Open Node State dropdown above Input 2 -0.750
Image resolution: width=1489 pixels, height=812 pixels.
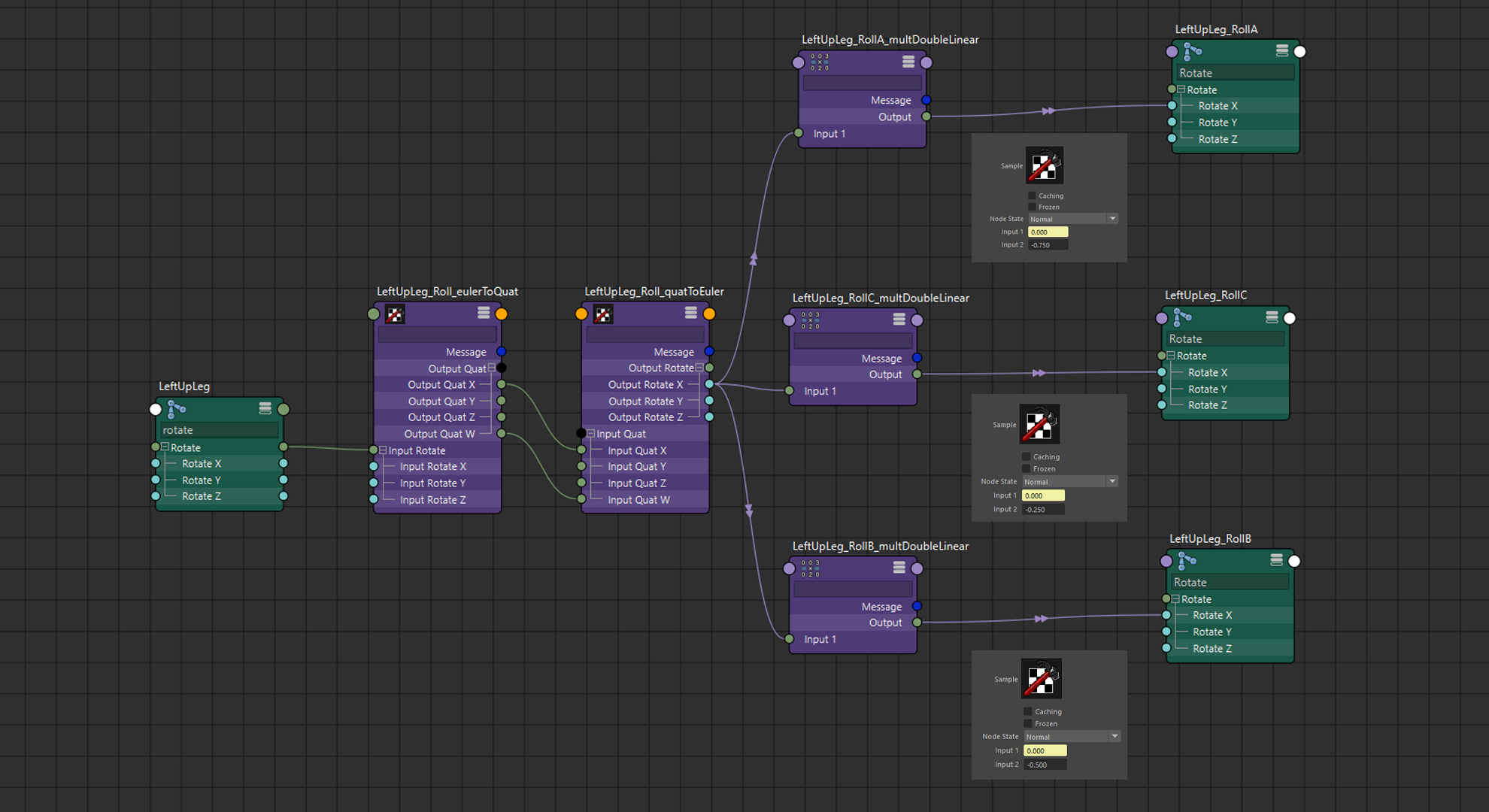1072,219
